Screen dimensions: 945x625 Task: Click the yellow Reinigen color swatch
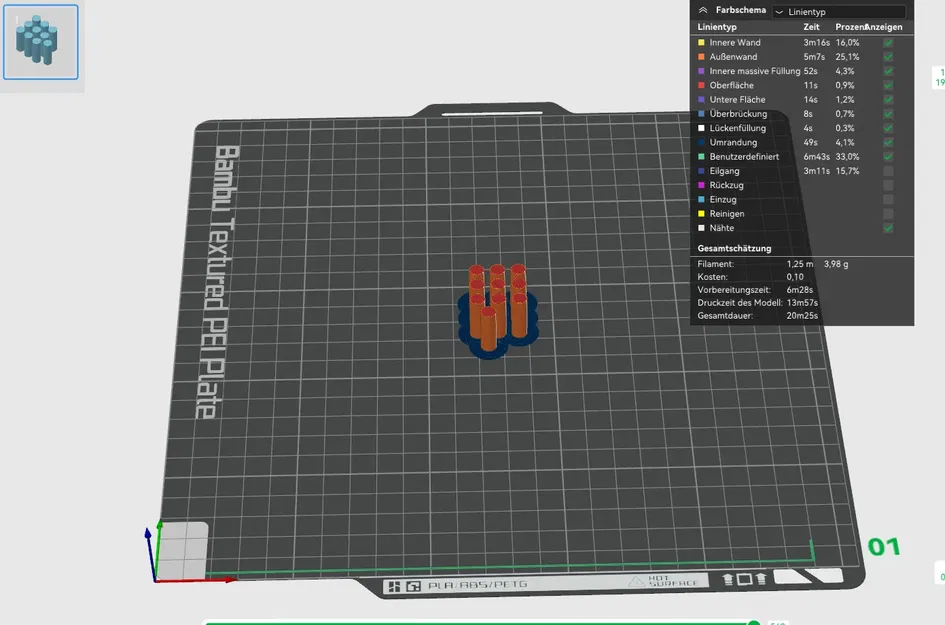point(701,214)
